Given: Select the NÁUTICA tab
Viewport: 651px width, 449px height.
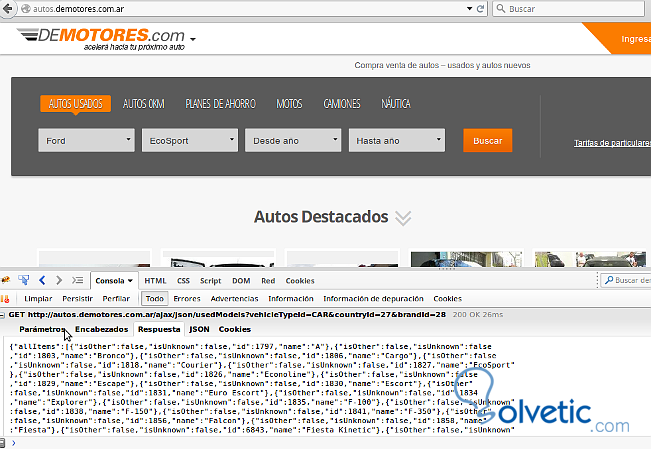Looking at the screenshot, I should tap(396, 103).
